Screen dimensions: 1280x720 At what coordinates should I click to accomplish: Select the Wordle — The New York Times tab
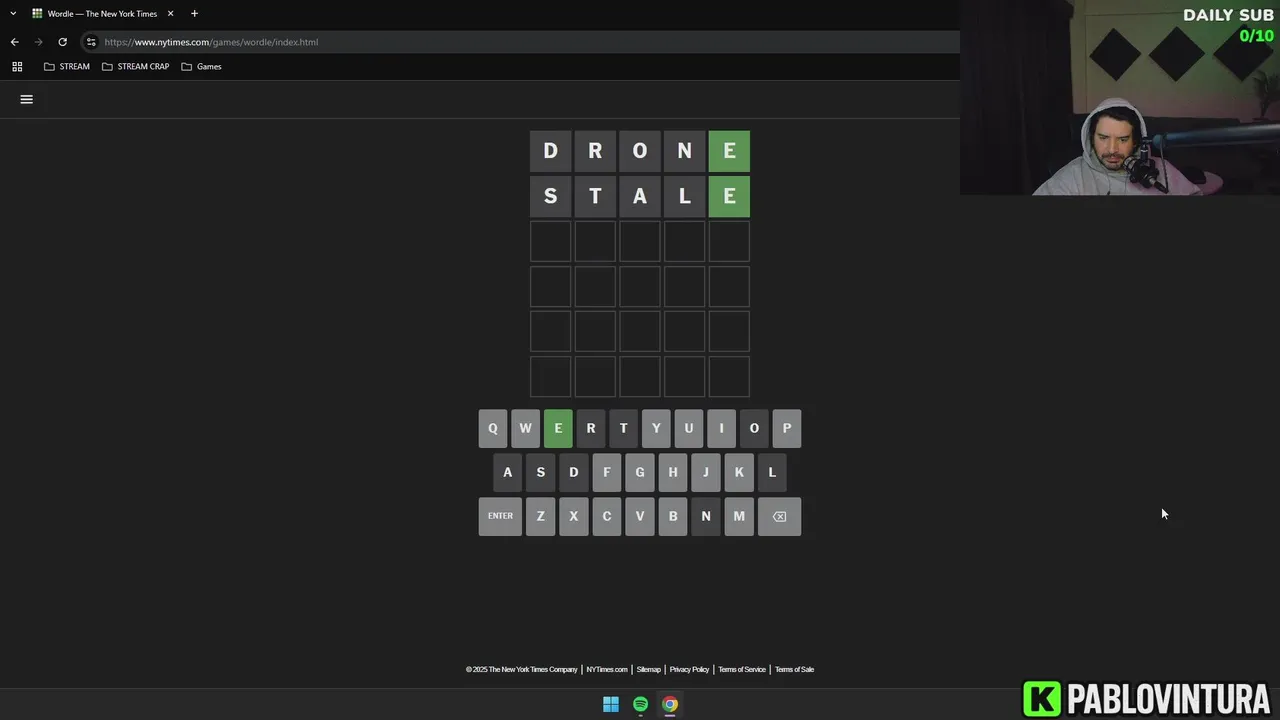click(103, 14)
